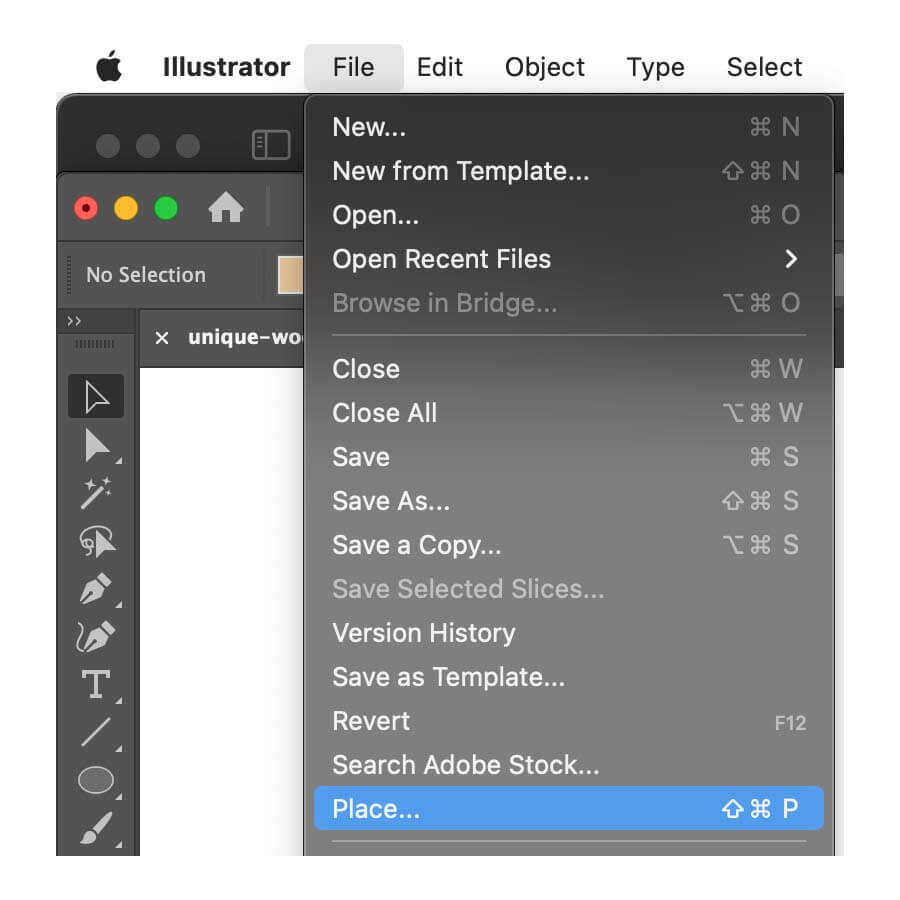Expand the toolbar with double-arrow chevrons

click(74, 321)
